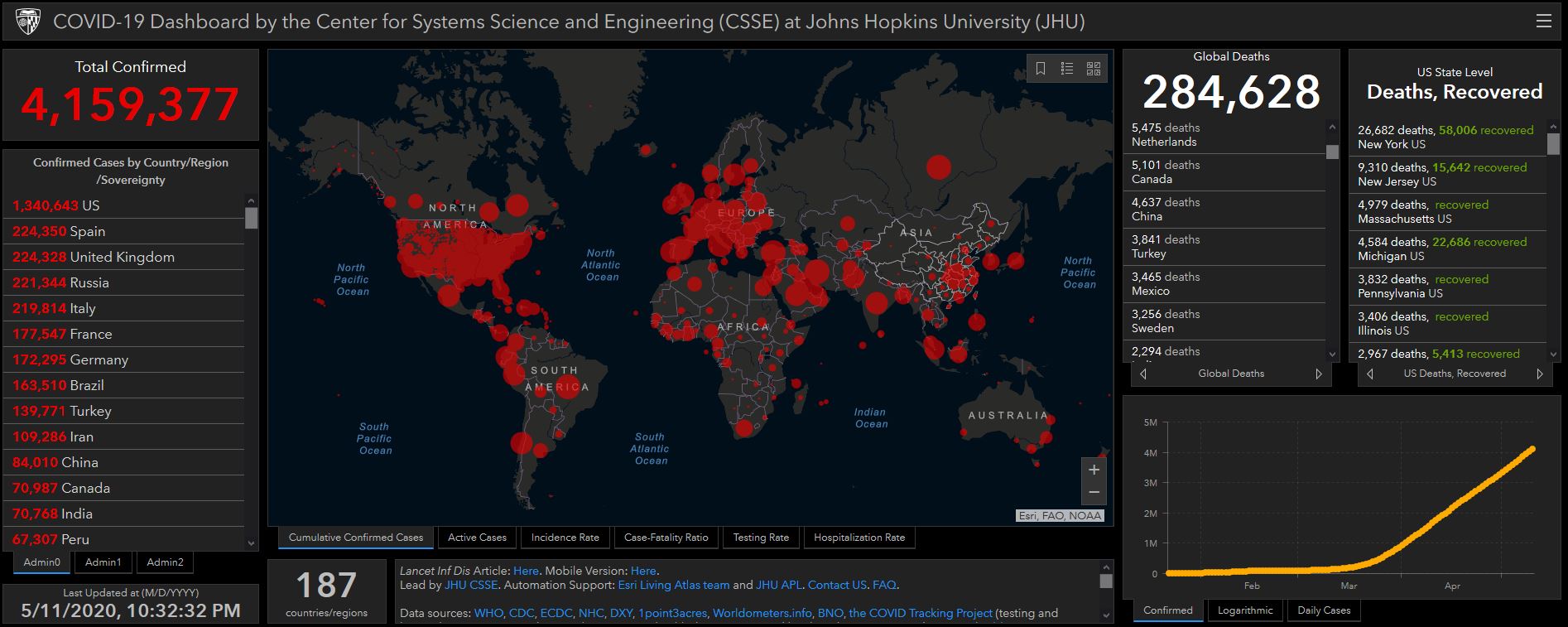Select Iran in the country list
The height and width of the screenshot is (627, 1568).
click(124, 436)
